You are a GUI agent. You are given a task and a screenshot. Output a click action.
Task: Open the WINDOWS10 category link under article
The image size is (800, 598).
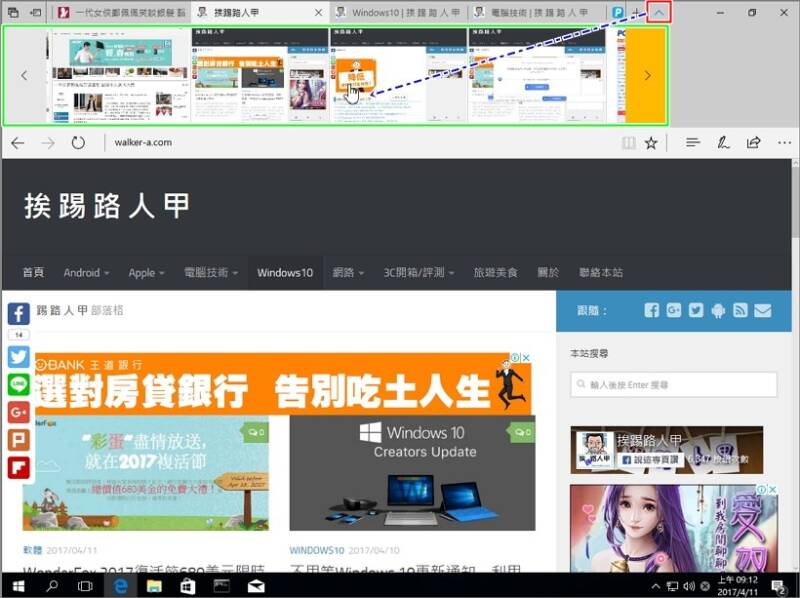(x=317, y=550)
